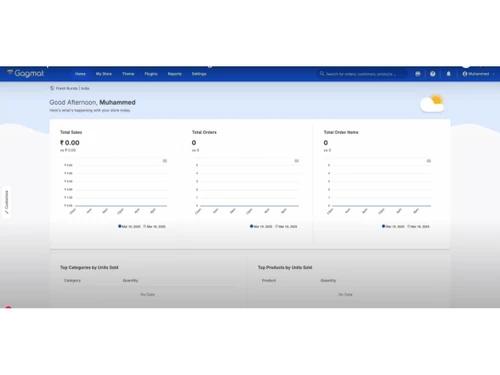Open the Reports menu
The image size is (500, 375).
tap(175, 74)
